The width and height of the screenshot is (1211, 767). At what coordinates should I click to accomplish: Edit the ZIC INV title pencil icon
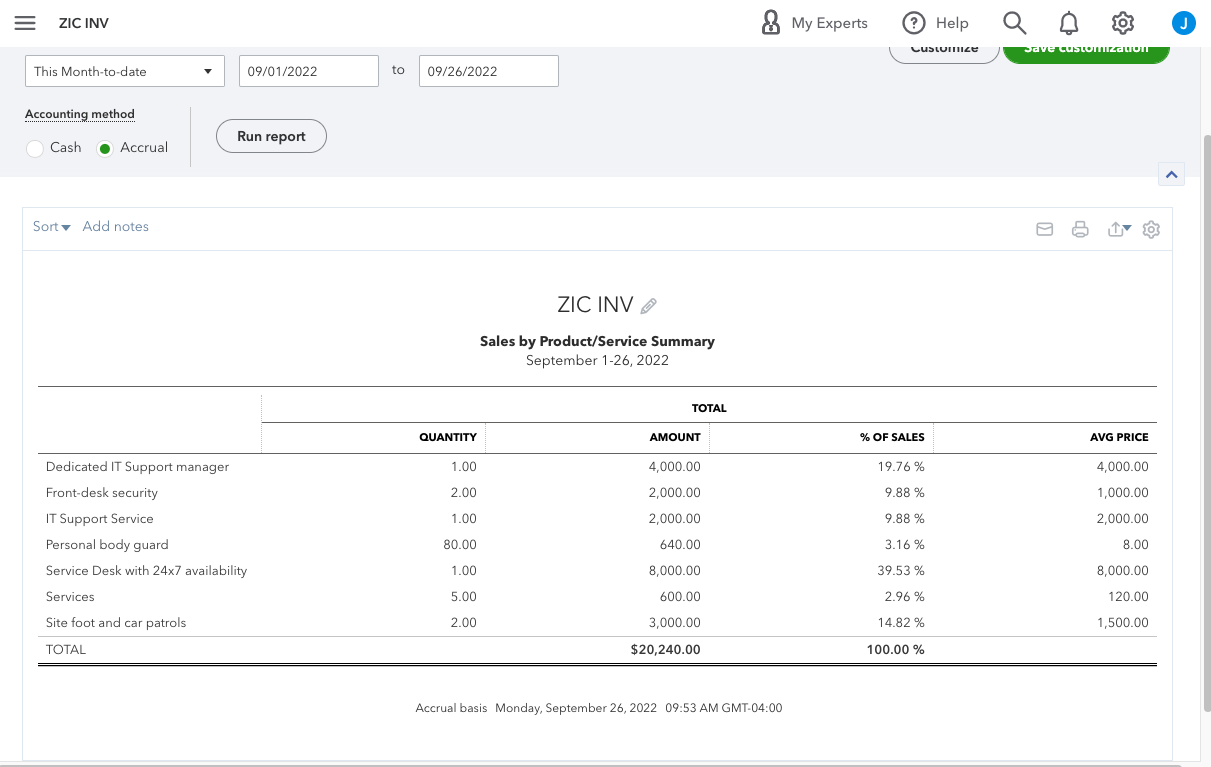click(x=649, y=306)
